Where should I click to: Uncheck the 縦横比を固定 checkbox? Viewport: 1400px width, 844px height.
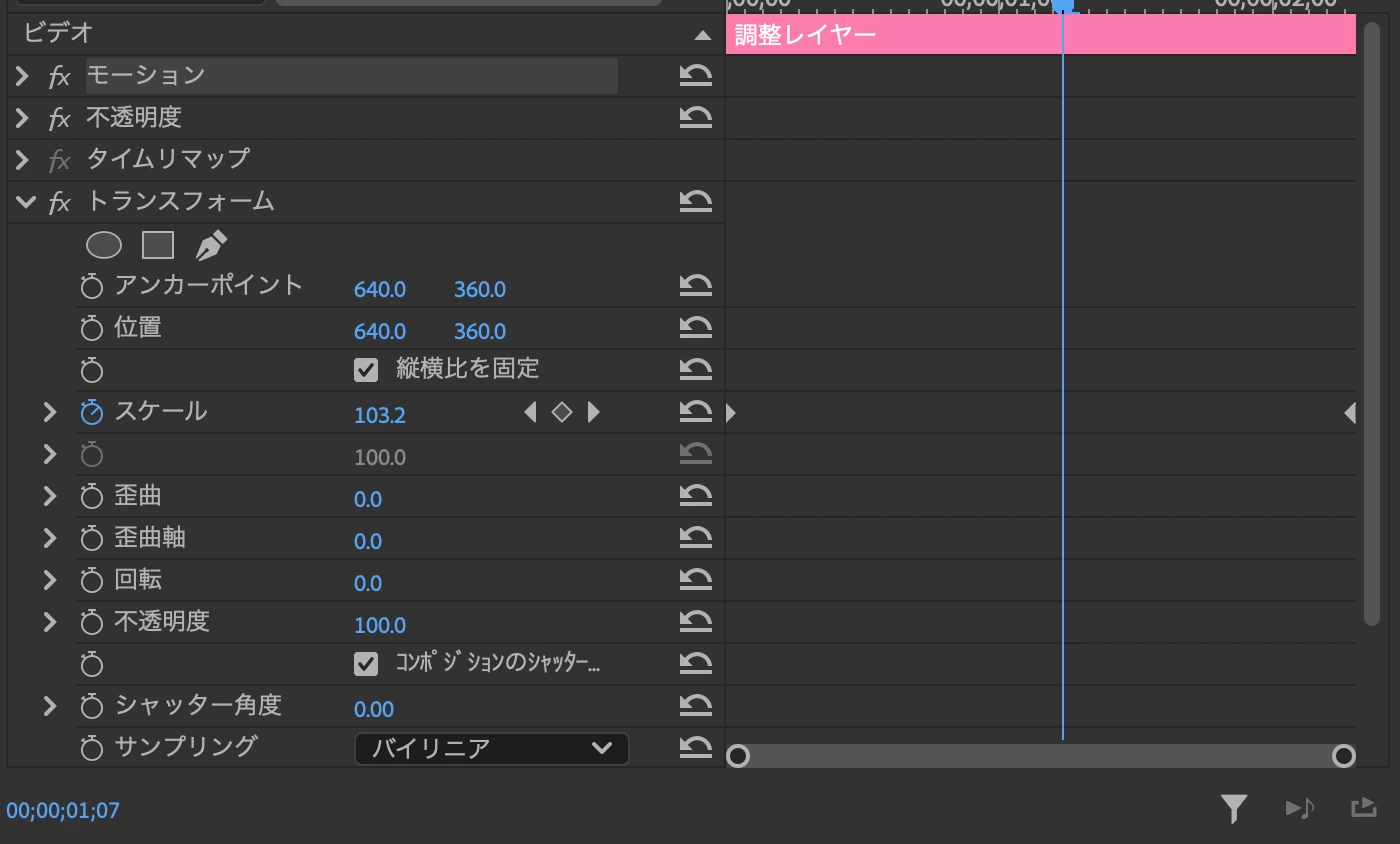366,370
